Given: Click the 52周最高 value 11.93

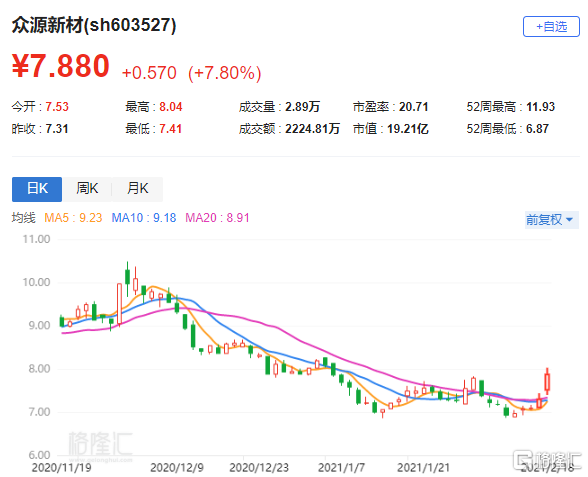Looking at the screenshot, I should [540, 107].
